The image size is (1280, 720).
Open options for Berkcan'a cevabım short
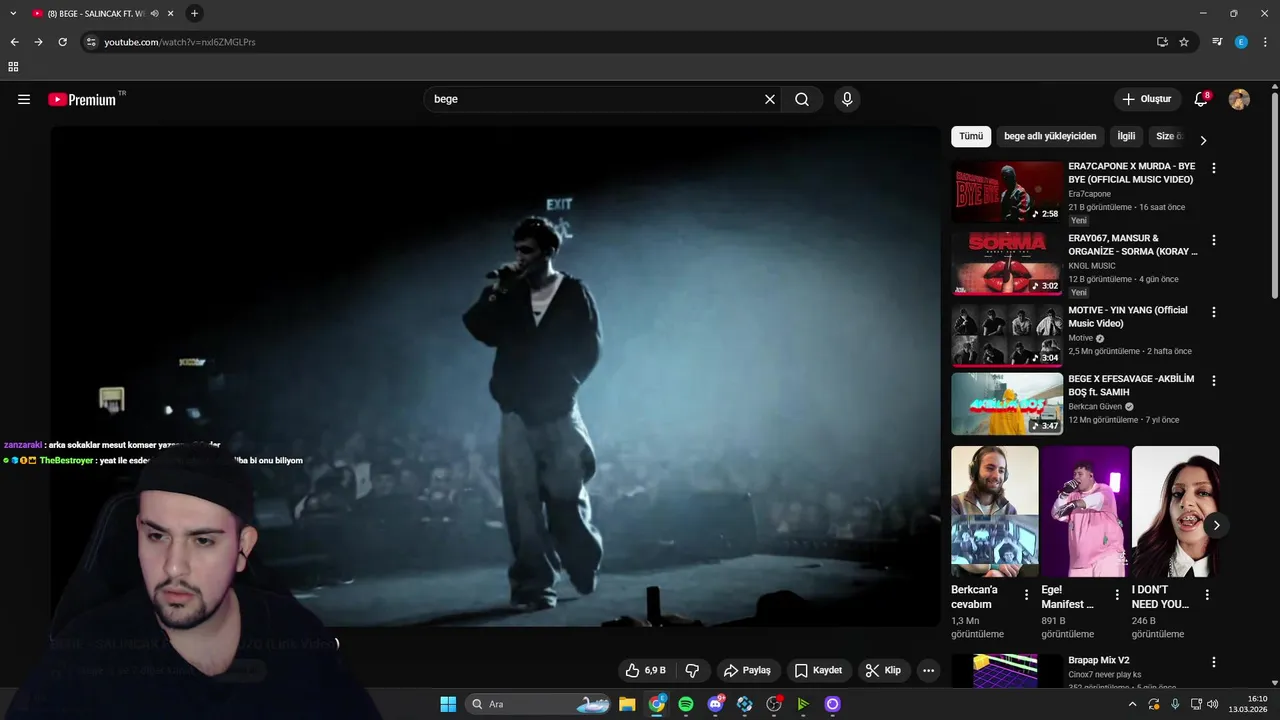click(1026, 595)
